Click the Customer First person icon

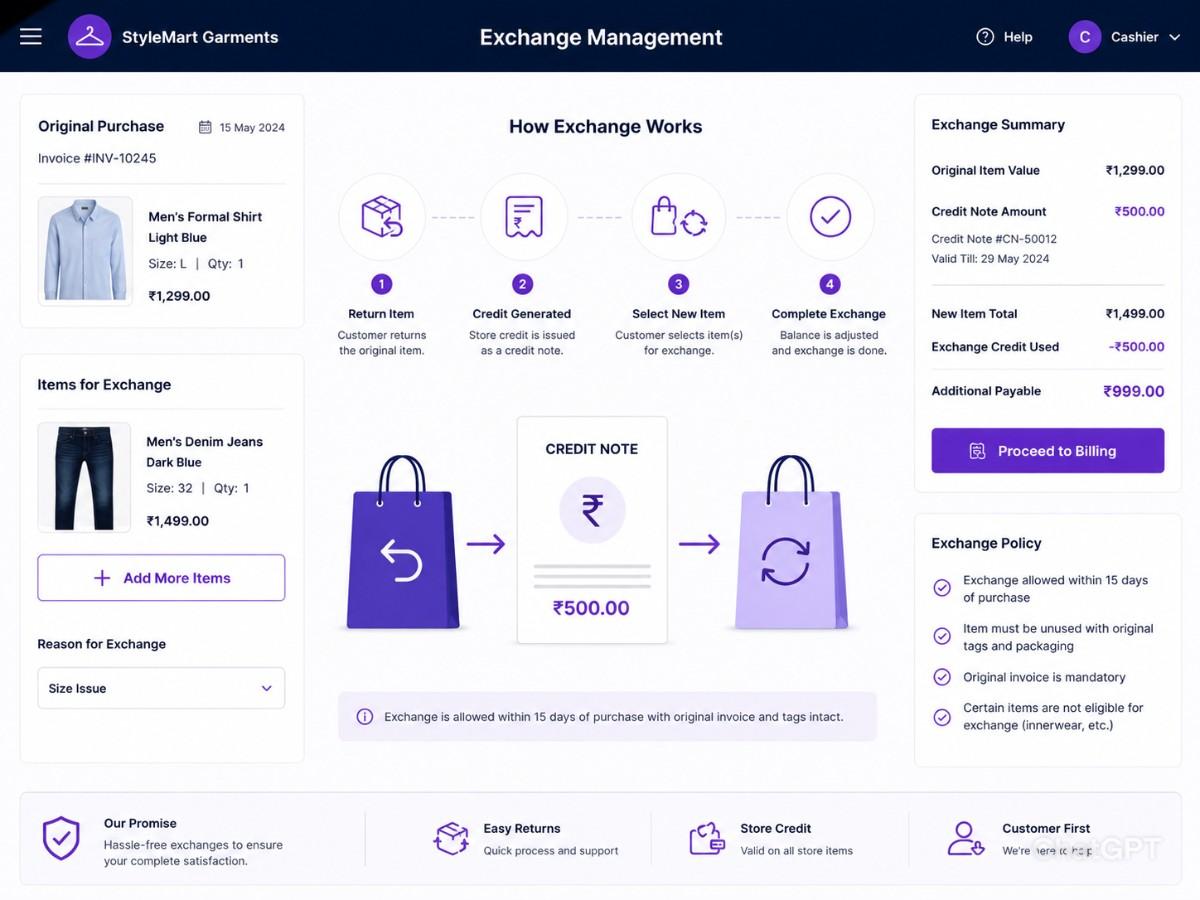[x=965, y=838]
